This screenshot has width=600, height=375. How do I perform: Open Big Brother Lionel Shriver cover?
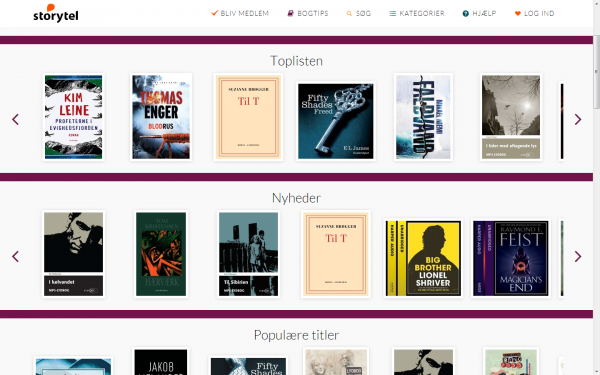pyautogui.click(x=423, y=258)
